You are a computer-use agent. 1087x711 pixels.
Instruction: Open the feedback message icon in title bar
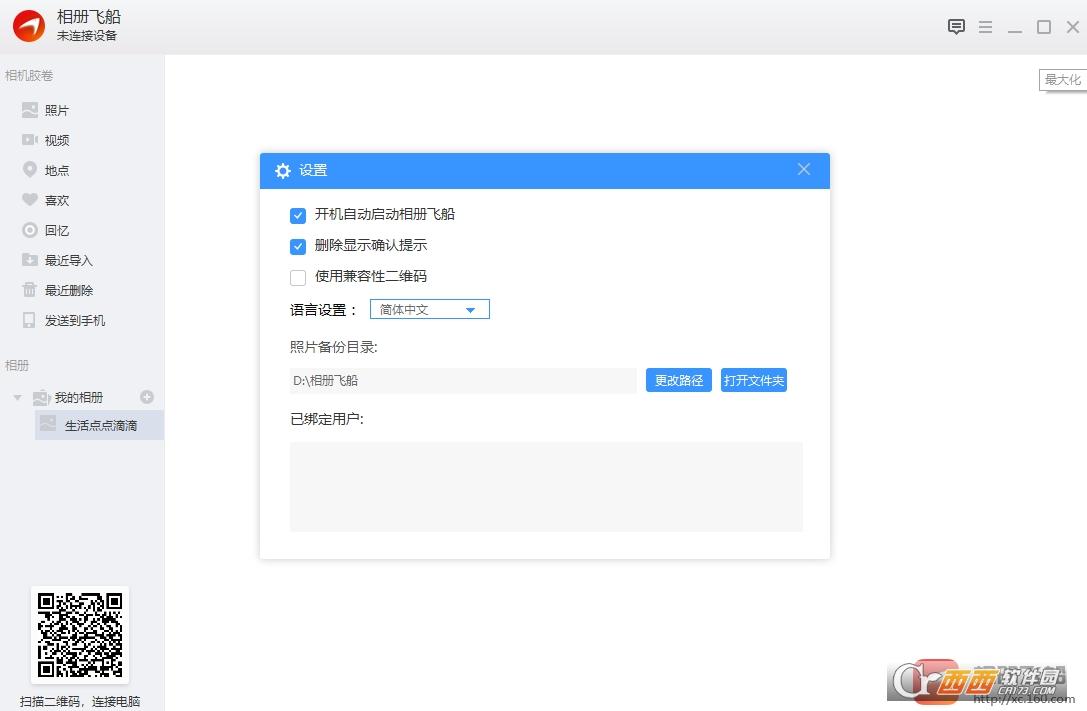[956, 27]
